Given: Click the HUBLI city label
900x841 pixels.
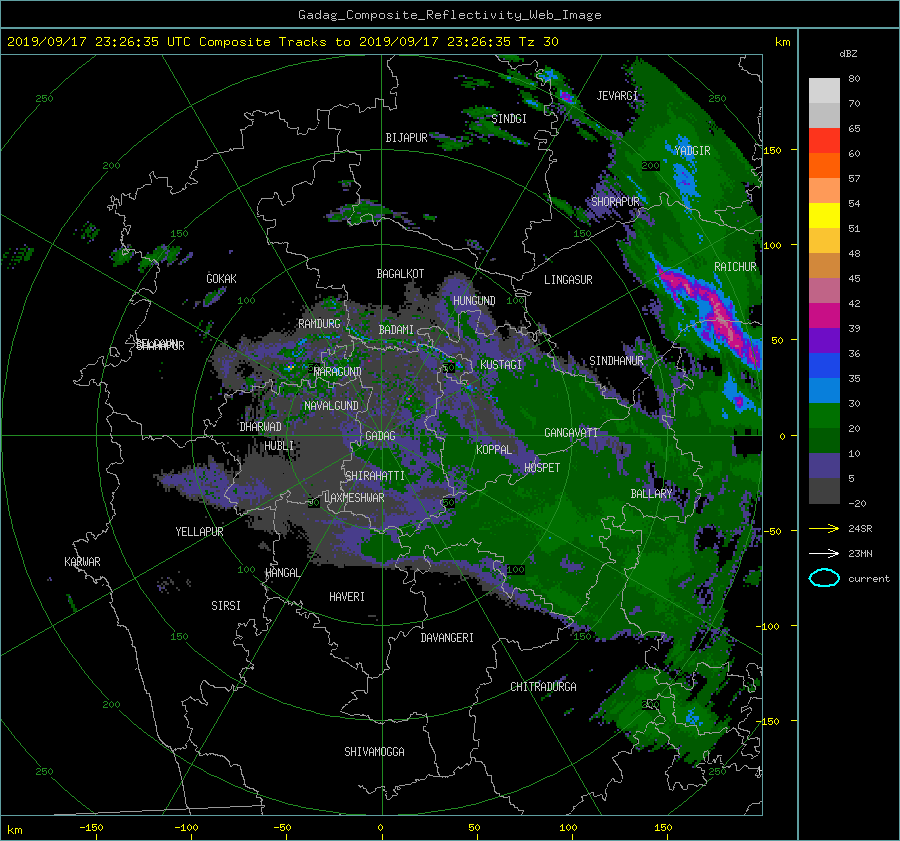Looking at the screenshot, I should pos(279,446).
